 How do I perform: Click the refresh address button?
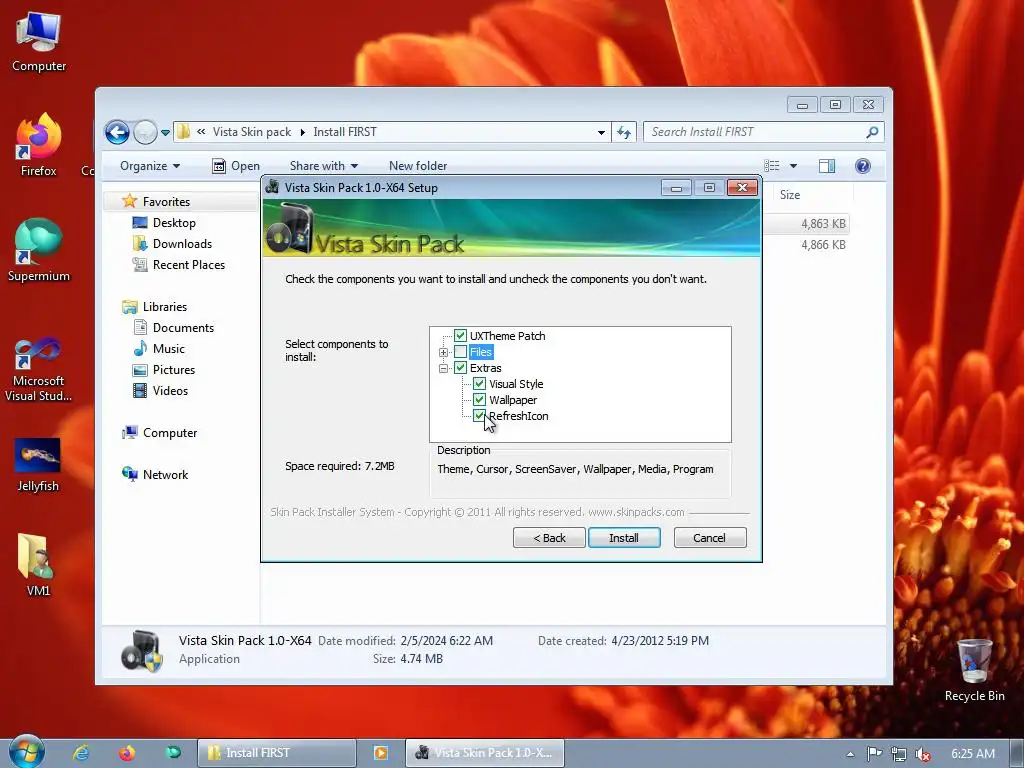(624, 133)
